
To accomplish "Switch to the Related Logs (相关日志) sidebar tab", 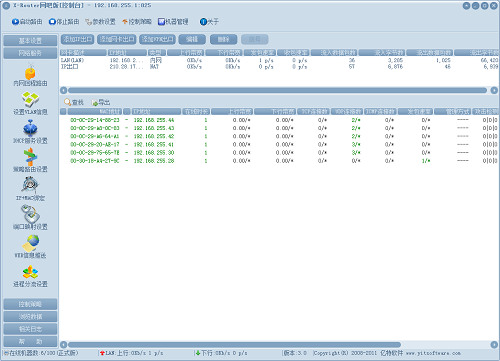I will pos(30,329).
